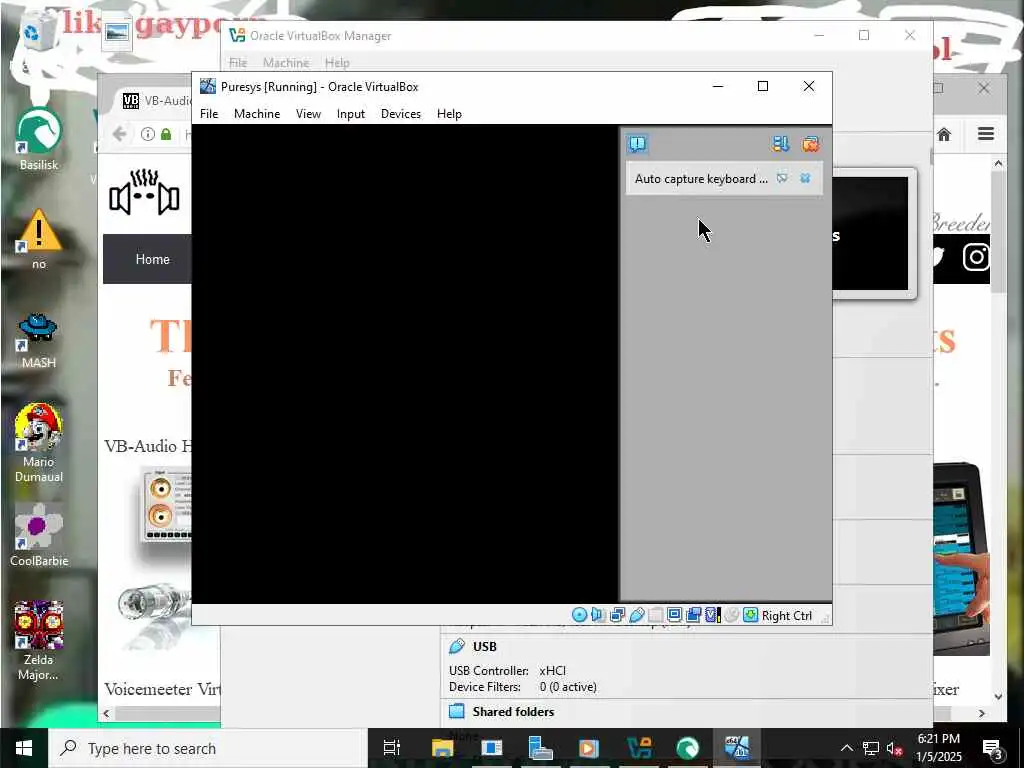
Task: Open the File menu in Puresys VM window
Action: click(209, 114)
